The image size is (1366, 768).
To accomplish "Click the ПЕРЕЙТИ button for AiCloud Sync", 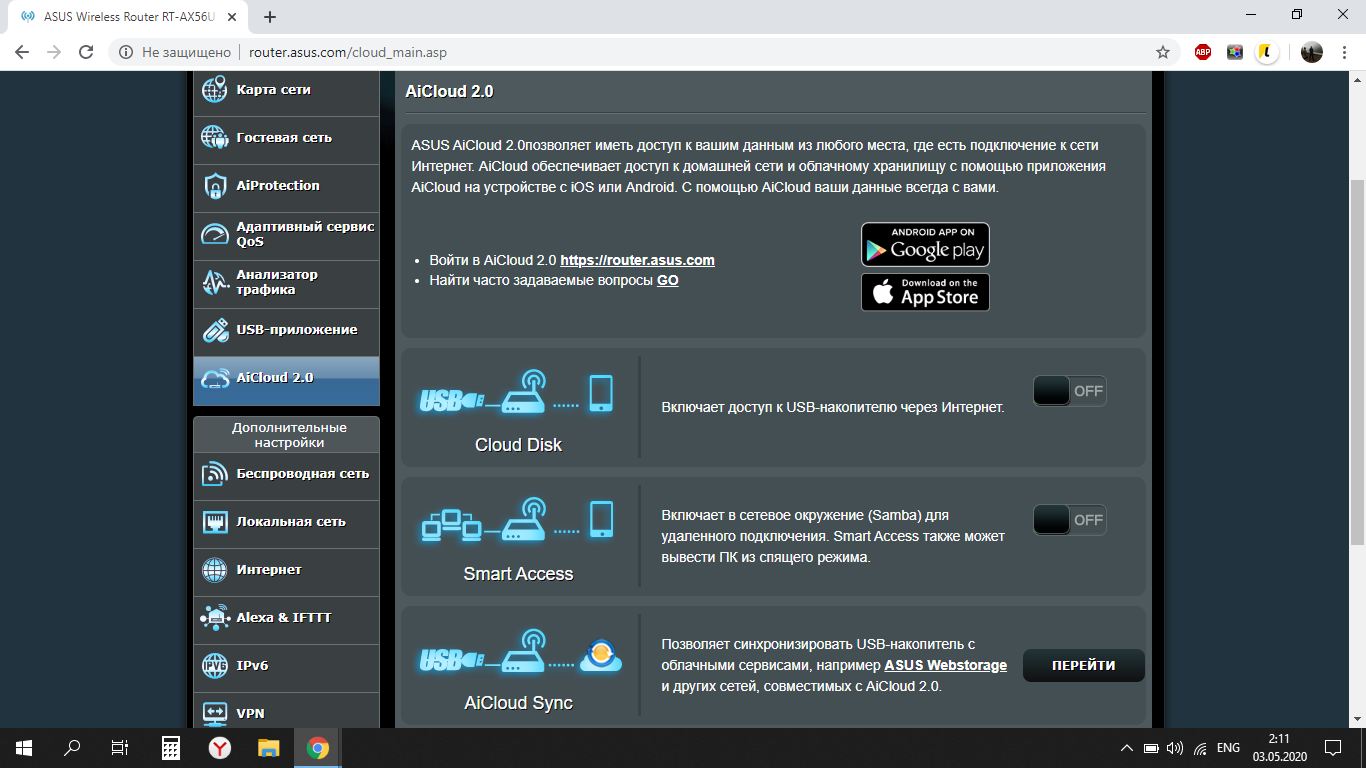I will (1083, 666).
